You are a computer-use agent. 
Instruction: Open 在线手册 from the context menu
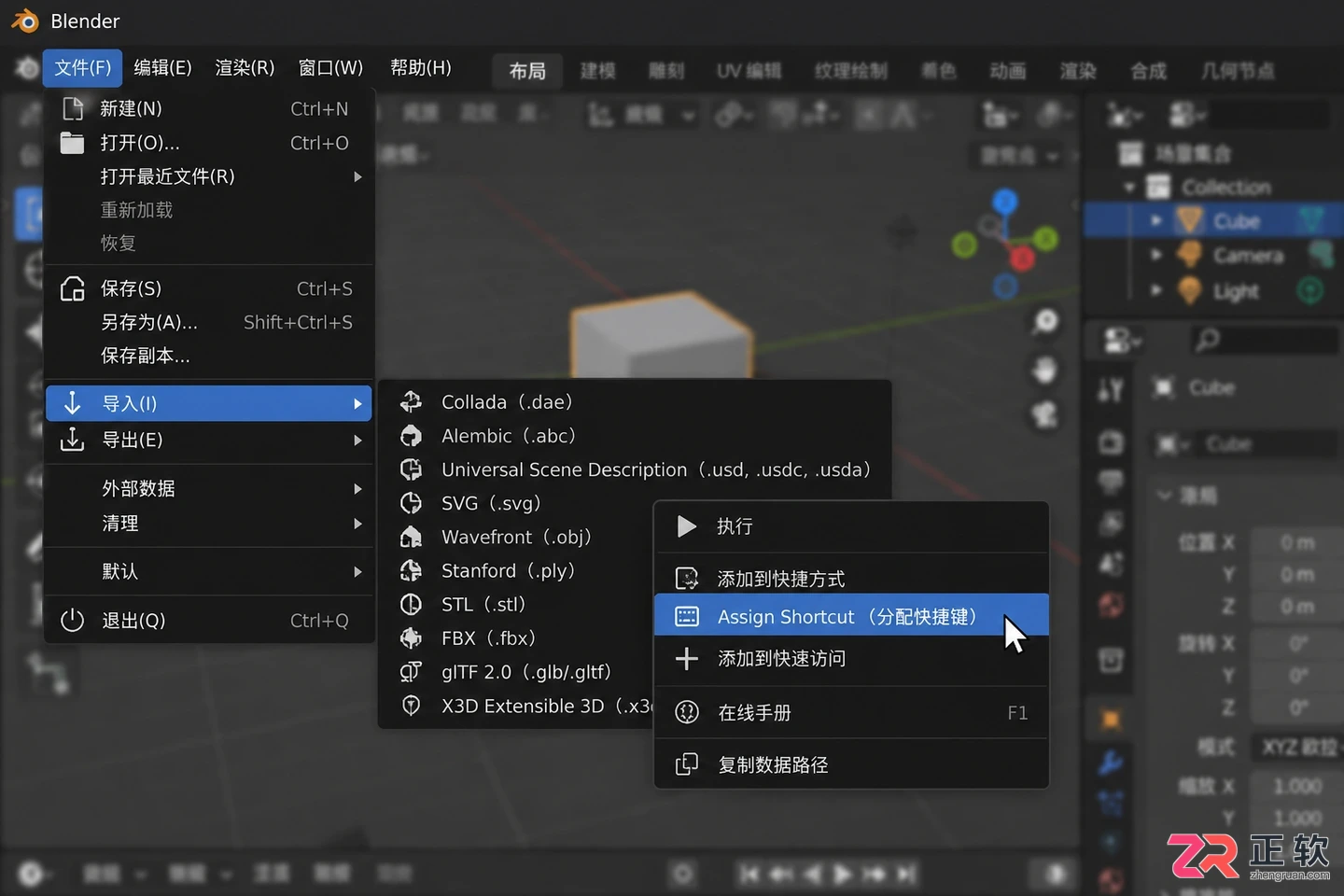(x=851, y=713)
